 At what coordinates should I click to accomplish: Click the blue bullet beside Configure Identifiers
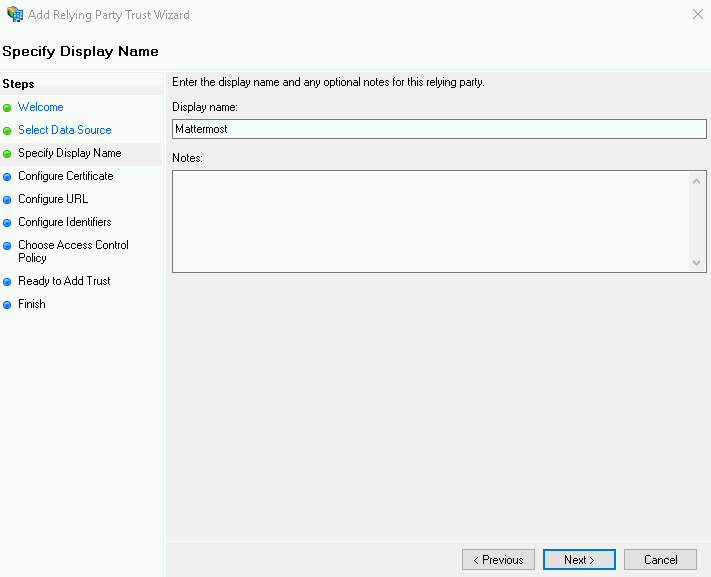coord(7,223)
